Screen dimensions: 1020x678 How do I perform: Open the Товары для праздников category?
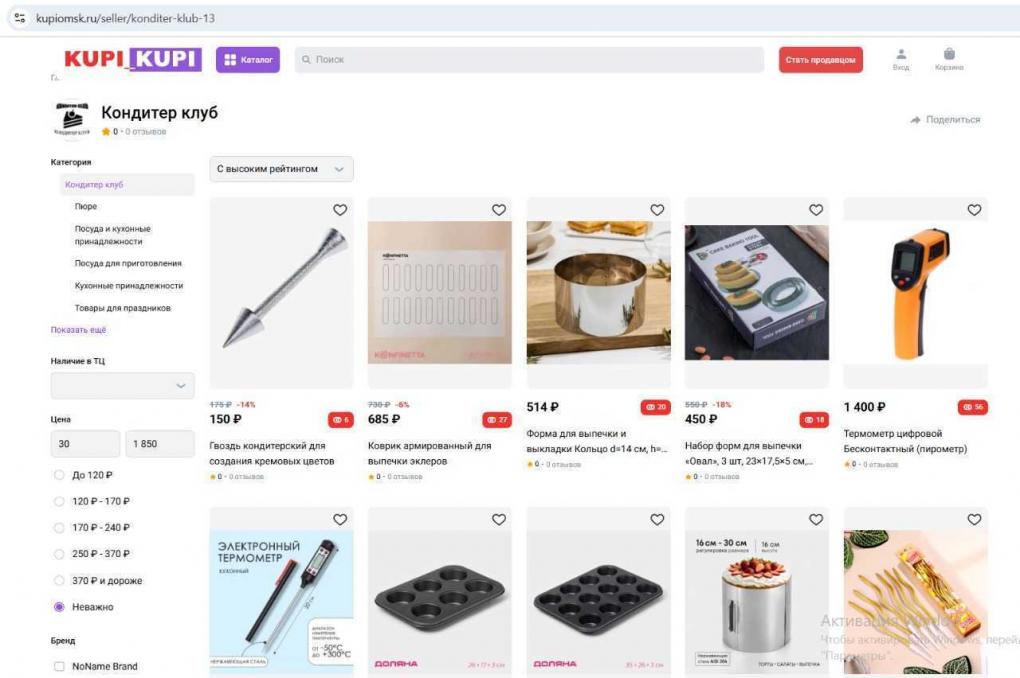click(122, 308)
